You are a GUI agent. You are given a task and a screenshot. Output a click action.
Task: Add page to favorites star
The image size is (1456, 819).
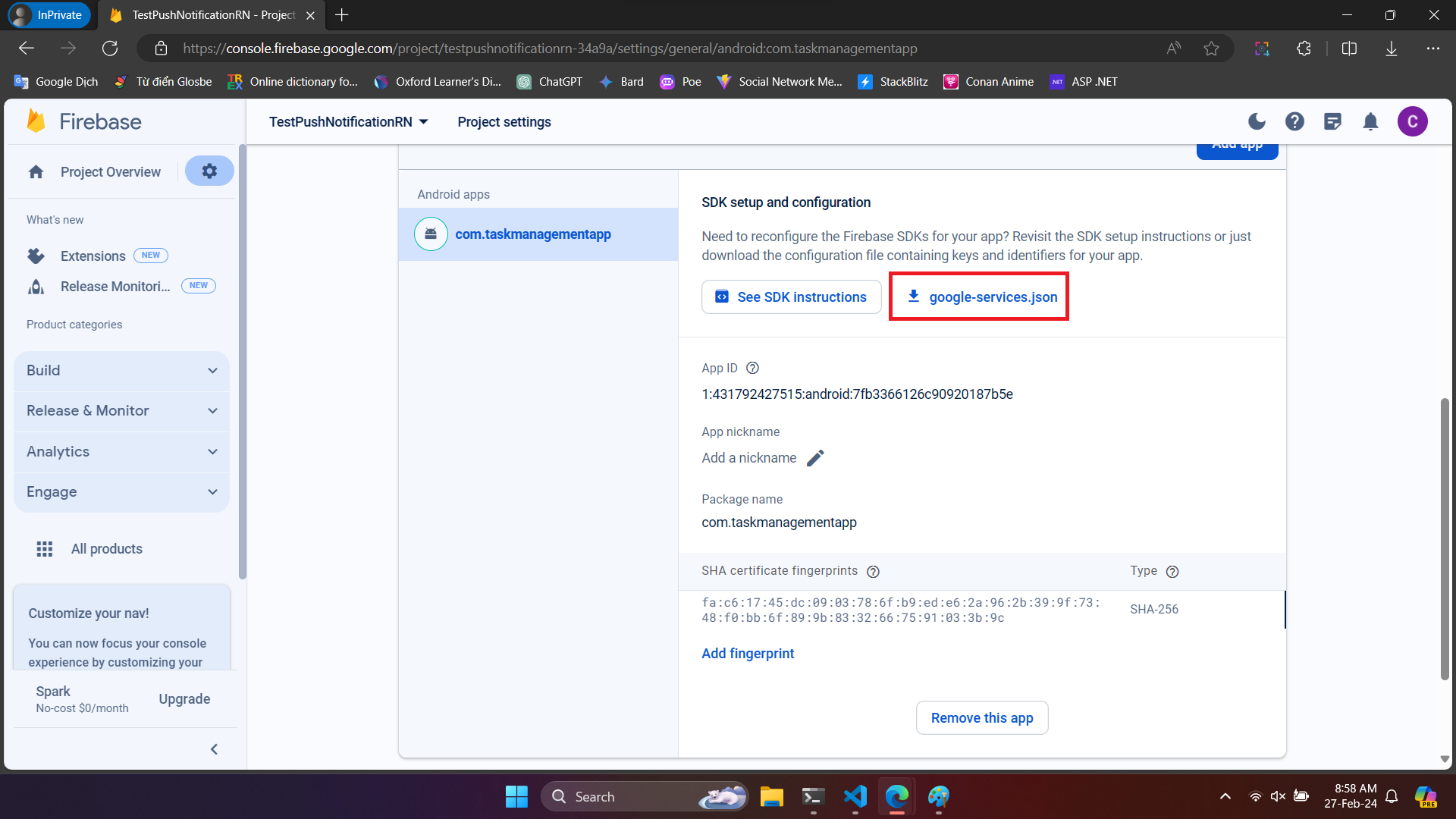point(1211,49)
